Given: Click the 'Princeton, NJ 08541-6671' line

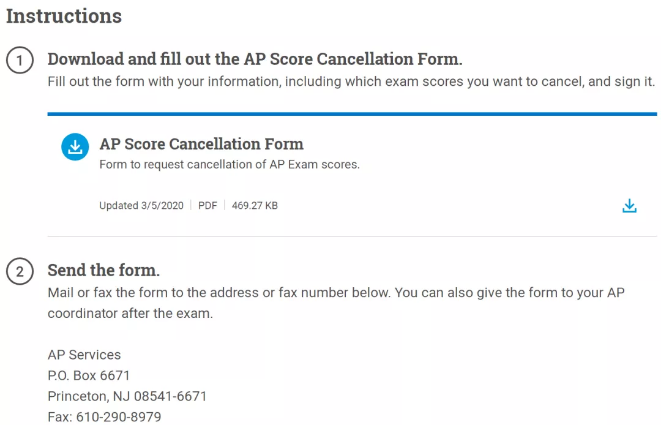Looking at the screenshot, I should point(127,396).
